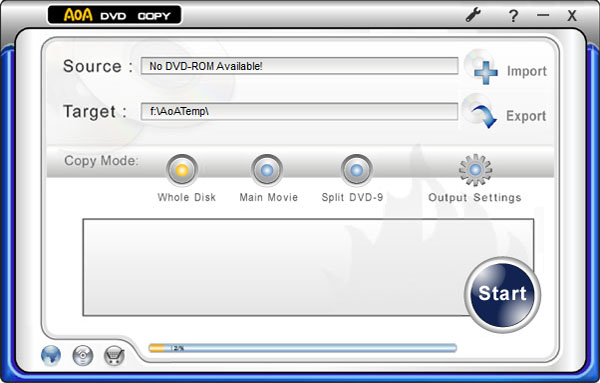Click the progress bar showing 2%

click(303, 348)
